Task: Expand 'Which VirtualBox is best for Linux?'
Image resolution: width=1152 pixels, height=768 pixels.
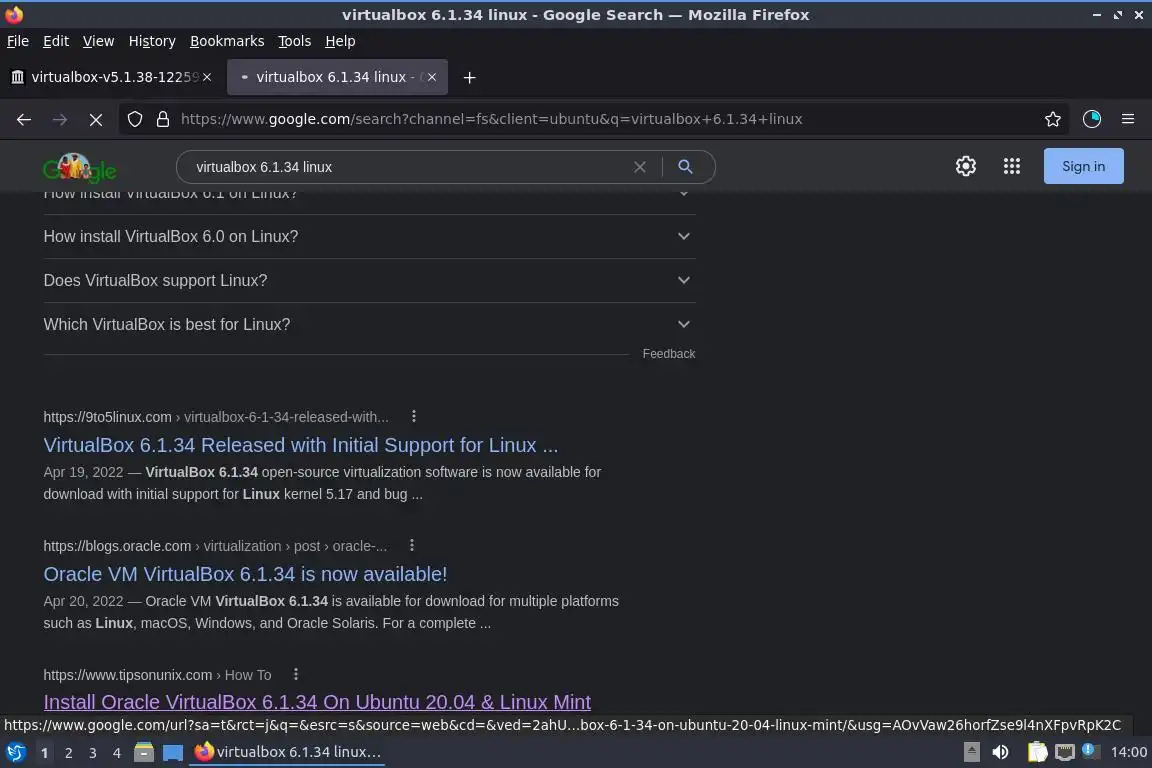Action: [x=370, y=325]
